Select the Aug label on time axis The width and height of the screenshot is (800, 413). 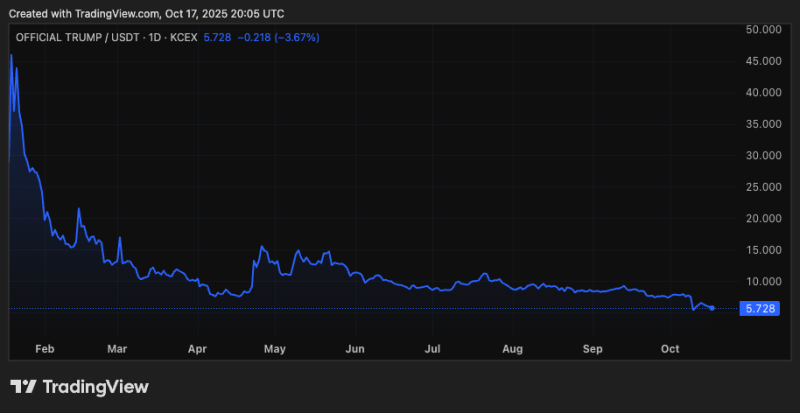pyautogui.click(x=512, y=349)
